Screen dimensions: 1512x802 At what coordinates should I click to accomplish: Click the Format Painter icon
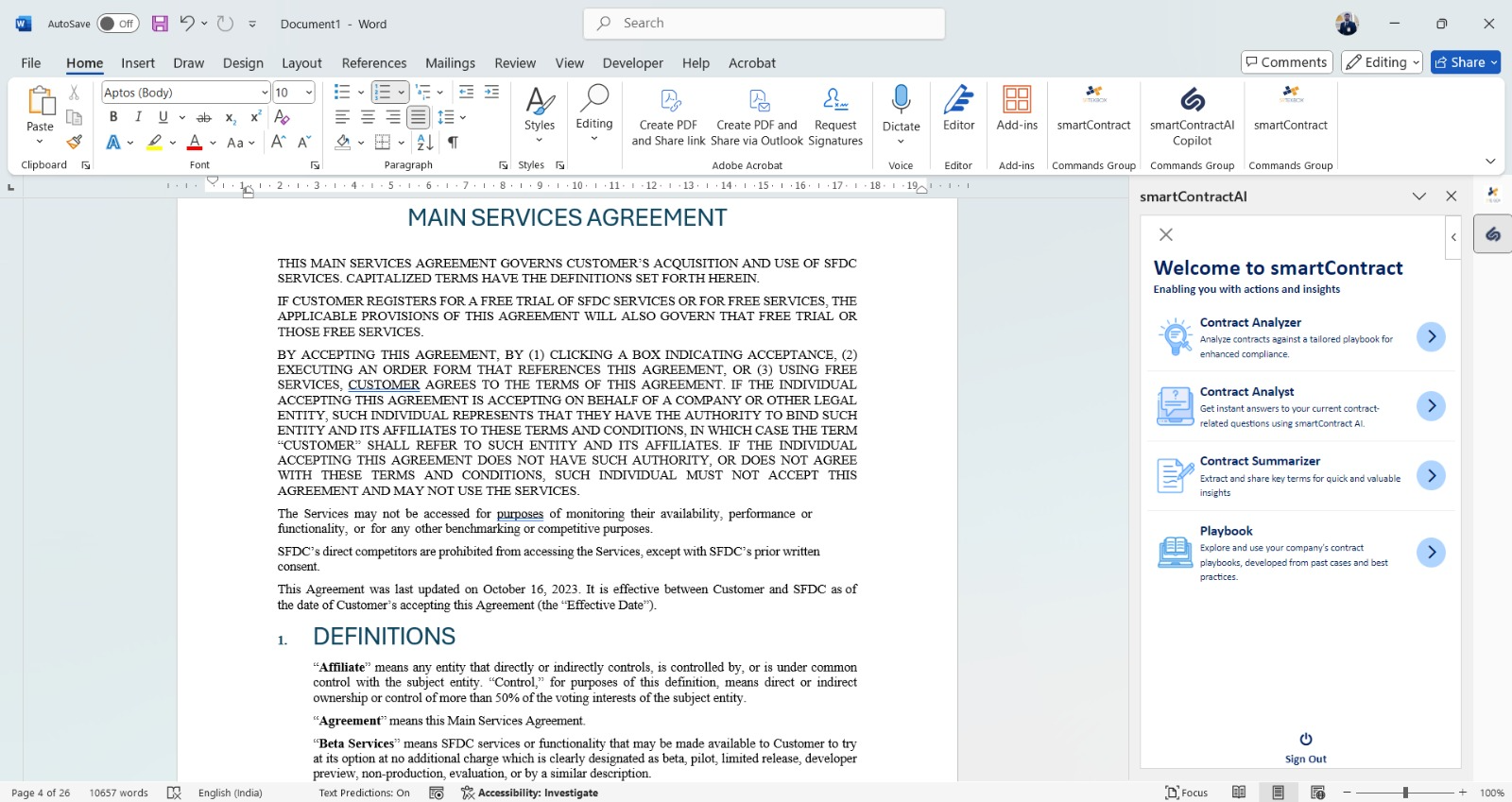coord(74,143)
